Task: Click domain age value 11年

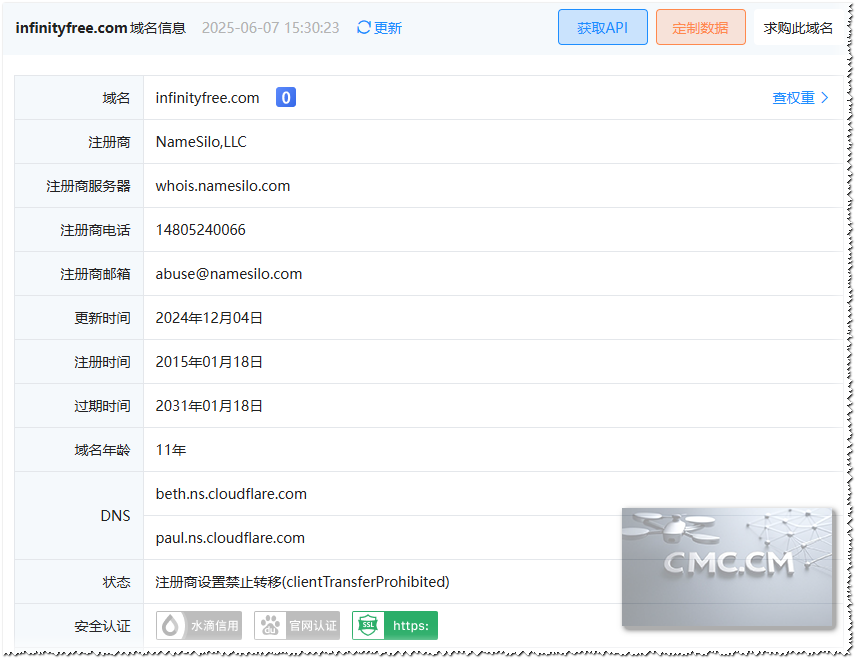Action: tap(171, 450)
